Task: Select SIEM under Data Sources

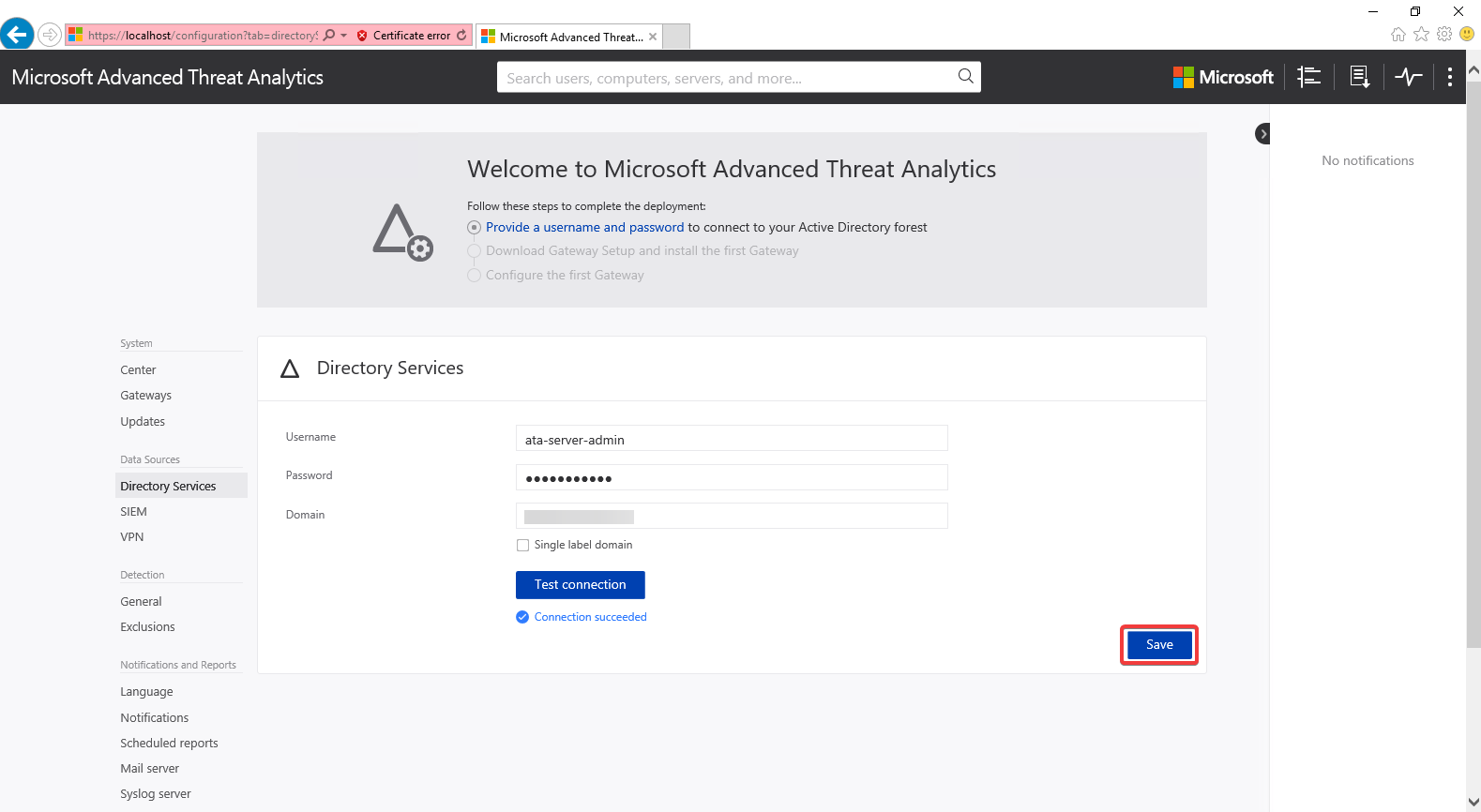Action: [x=133, y=512]
